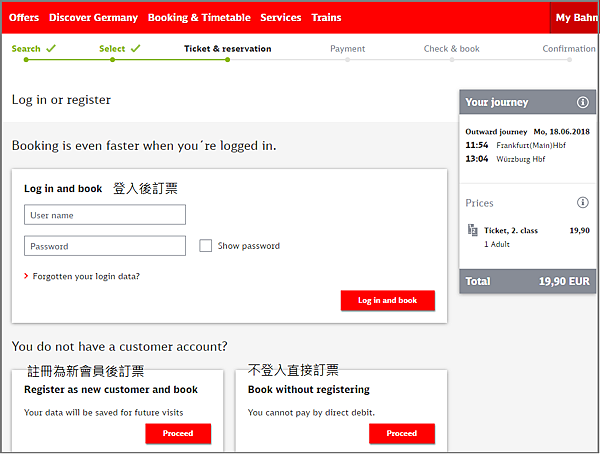Click the Würzburg Hbf arrival text
This screenshot has width=600, height=454.
[520, 159]
